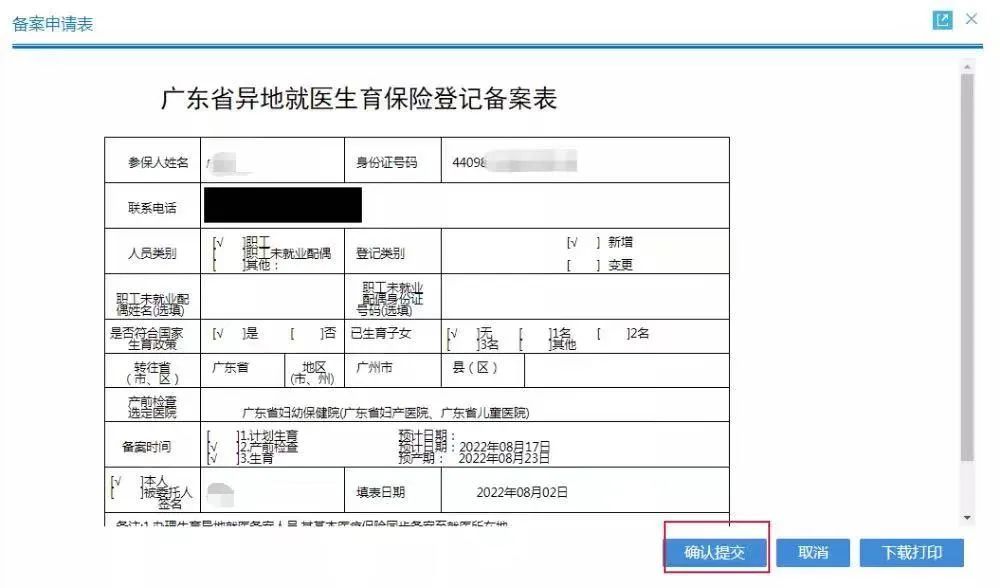1000x588 pixels.
Task: Check the 变更 registration type box
Action: (583, 265)
